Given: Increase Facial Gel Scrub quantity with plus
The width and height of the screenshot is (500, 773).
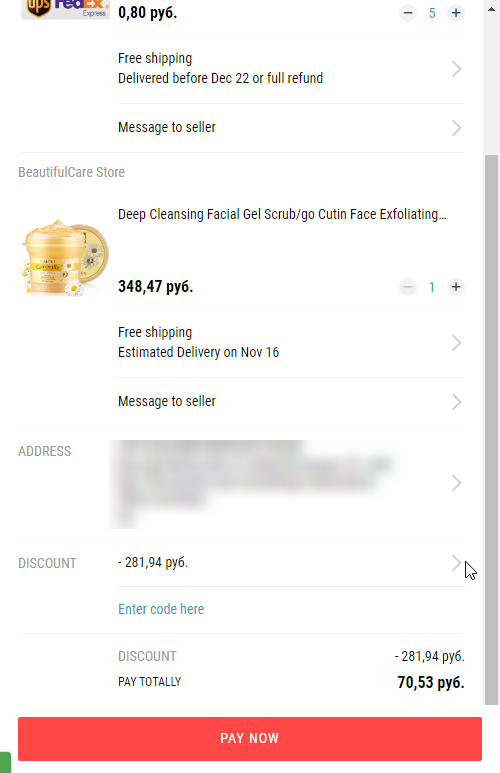Looking at the screenshot, I should 456,287.
